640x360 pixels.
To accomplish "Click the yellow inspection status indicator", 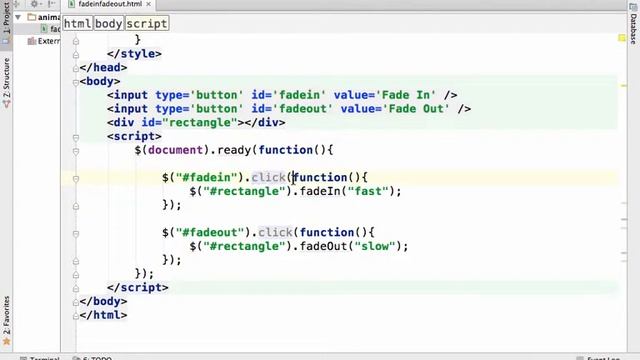I will [622, 38].
